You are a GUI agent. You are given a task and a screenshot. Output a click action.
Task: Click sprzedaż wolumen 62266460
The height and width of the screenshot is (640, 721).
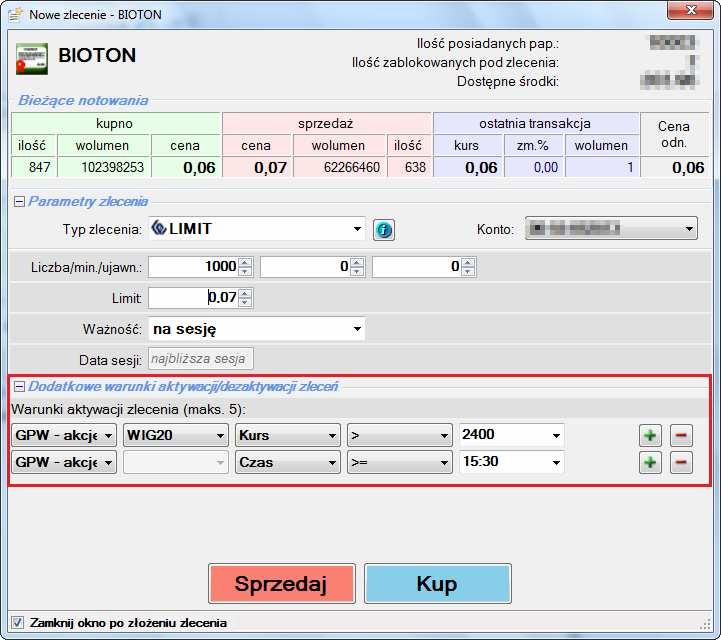click(x=352, y=167)
